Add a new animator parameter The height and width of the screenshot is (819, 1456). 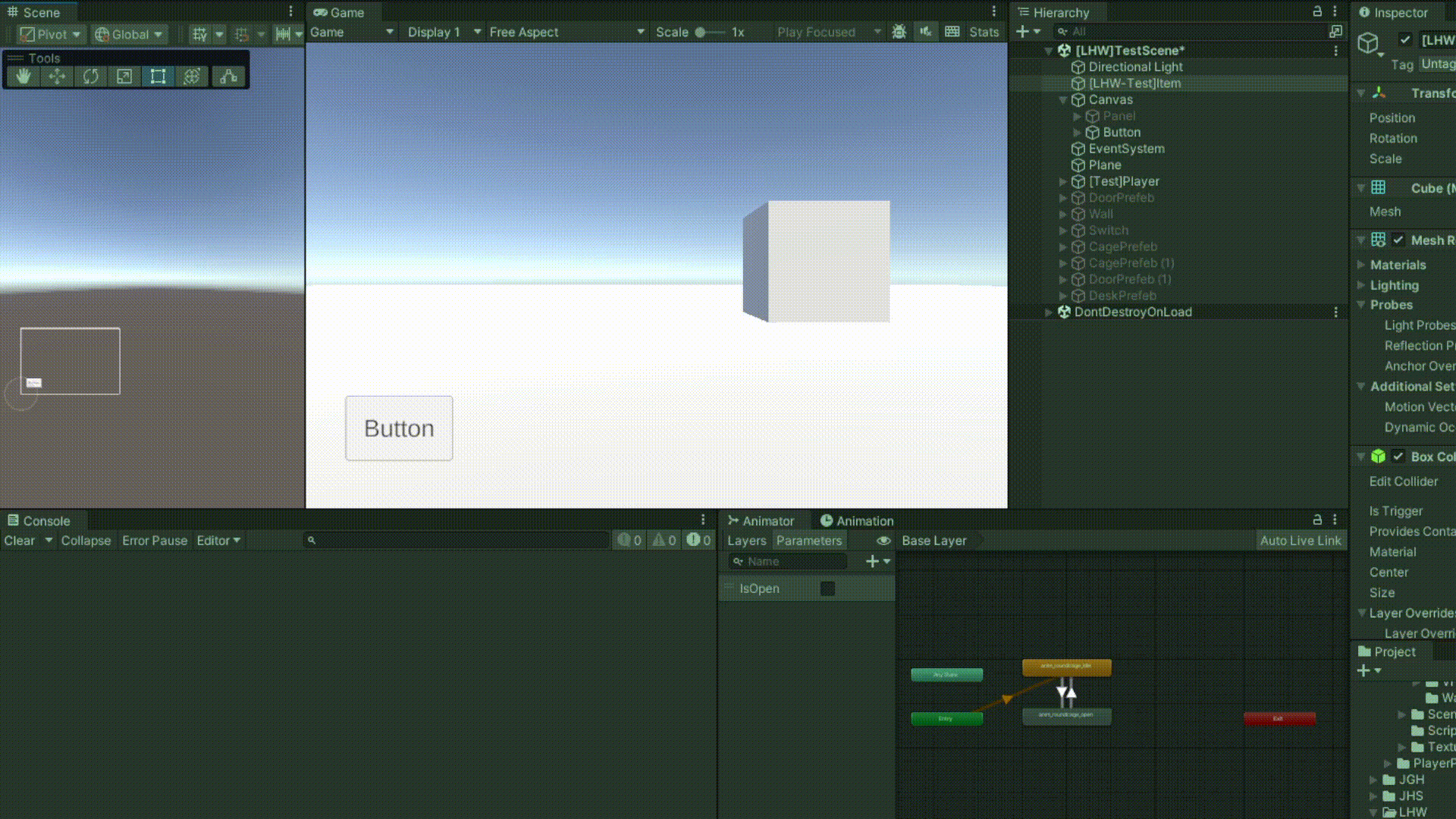873,561
